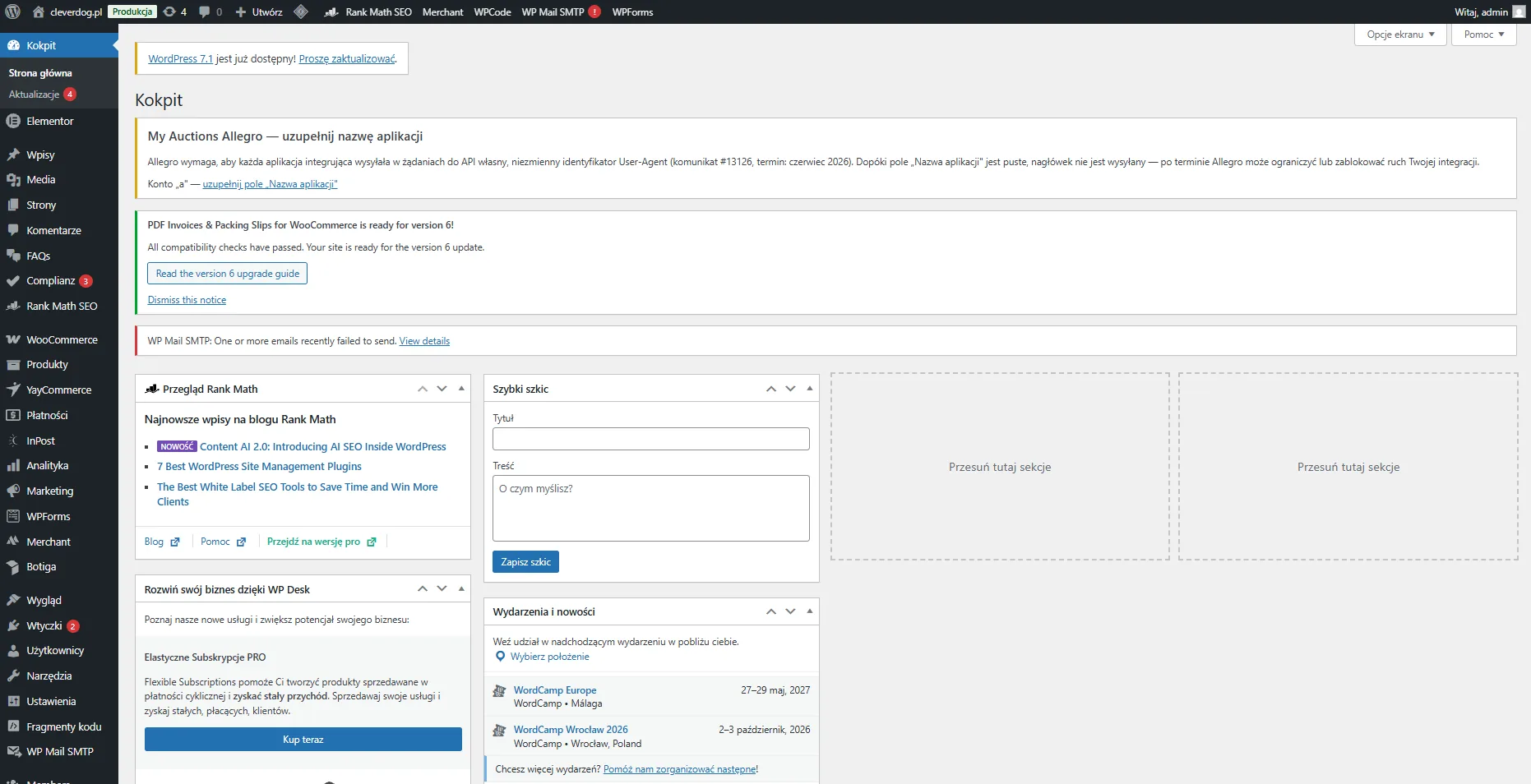Click the Dismiss this notice link
The height and width of the screenshot is (784, 1531).
(x=187, y=300)
